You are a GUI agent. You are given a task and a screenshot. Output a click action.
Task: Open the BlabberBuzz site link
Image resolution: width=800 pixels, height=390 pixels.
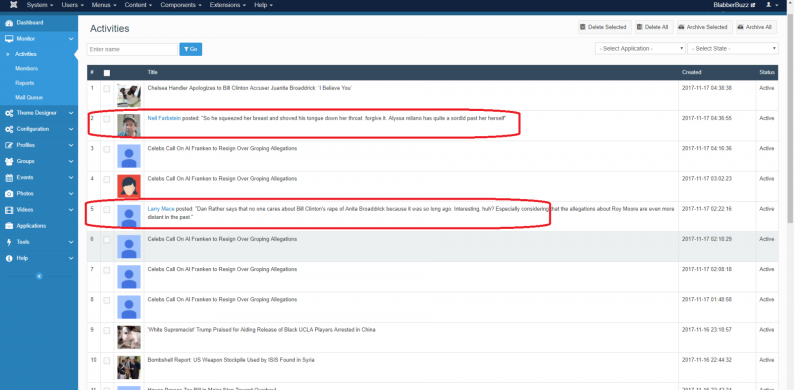click(734, 5)
